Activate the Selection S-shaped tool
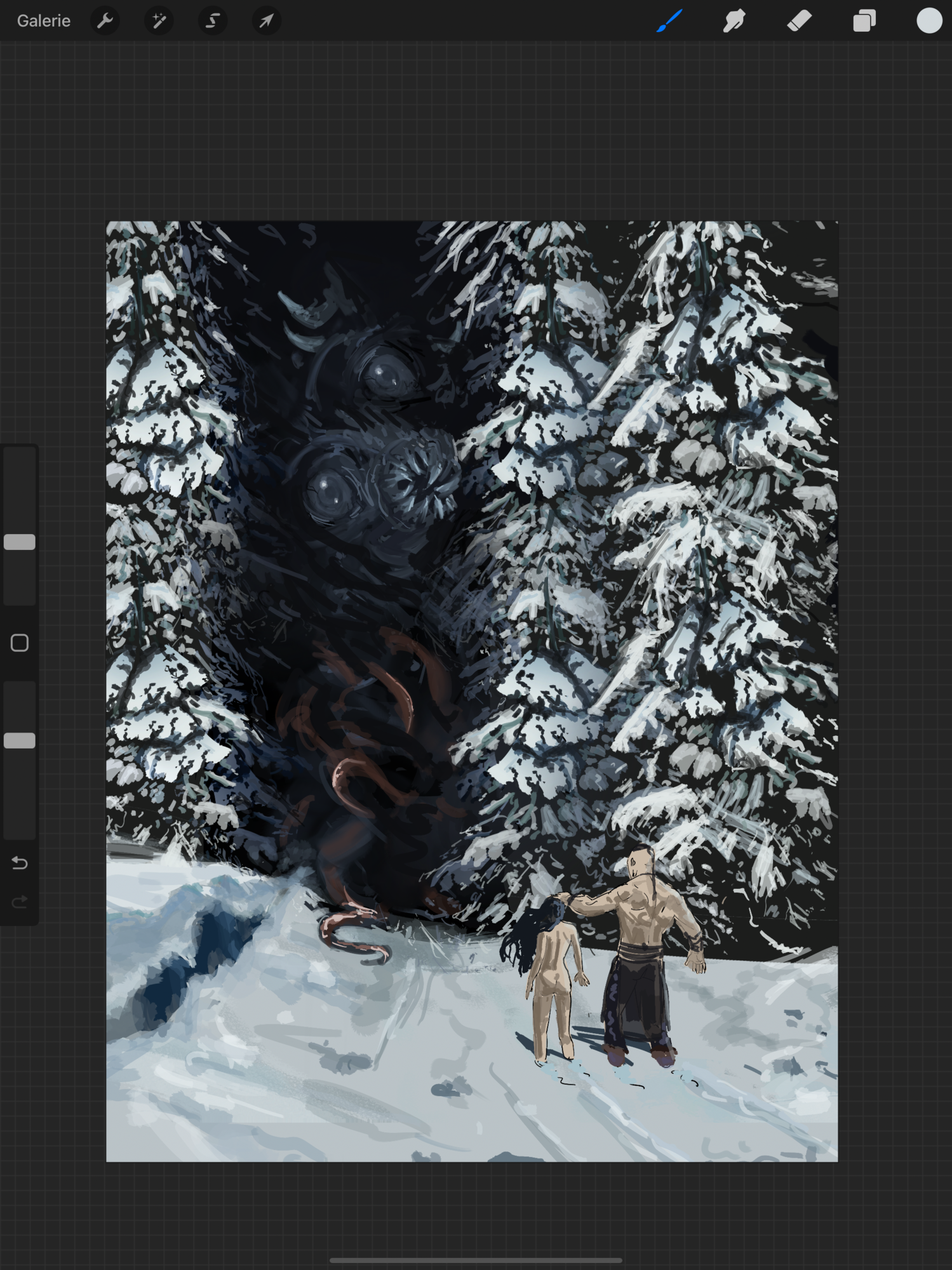The image size is (952, 1270). pyautogui.click(x=213, y=21)
